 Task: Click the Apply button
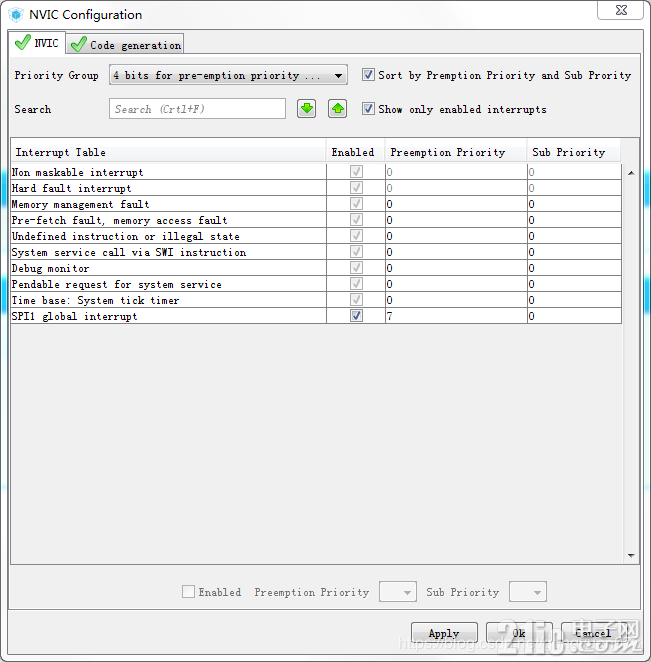tap(444, 633)
